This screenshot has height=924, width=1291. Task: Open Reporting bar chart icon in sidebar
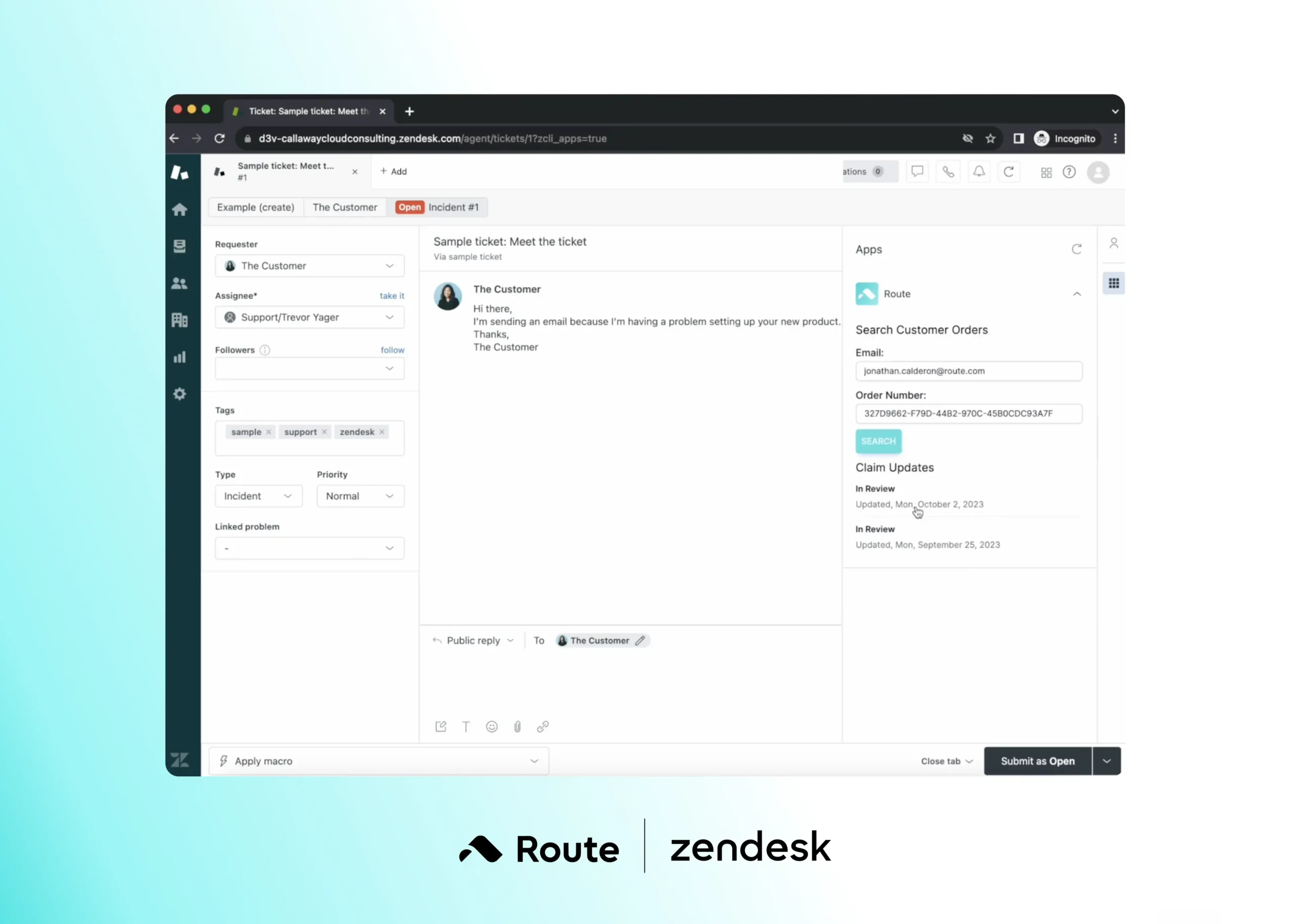[180, 357]
